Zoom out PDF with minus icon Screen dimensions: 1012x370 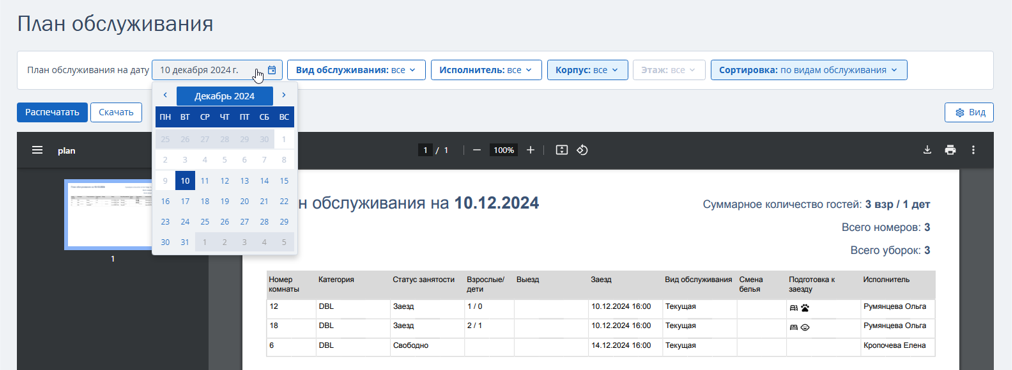click(477, 150)
